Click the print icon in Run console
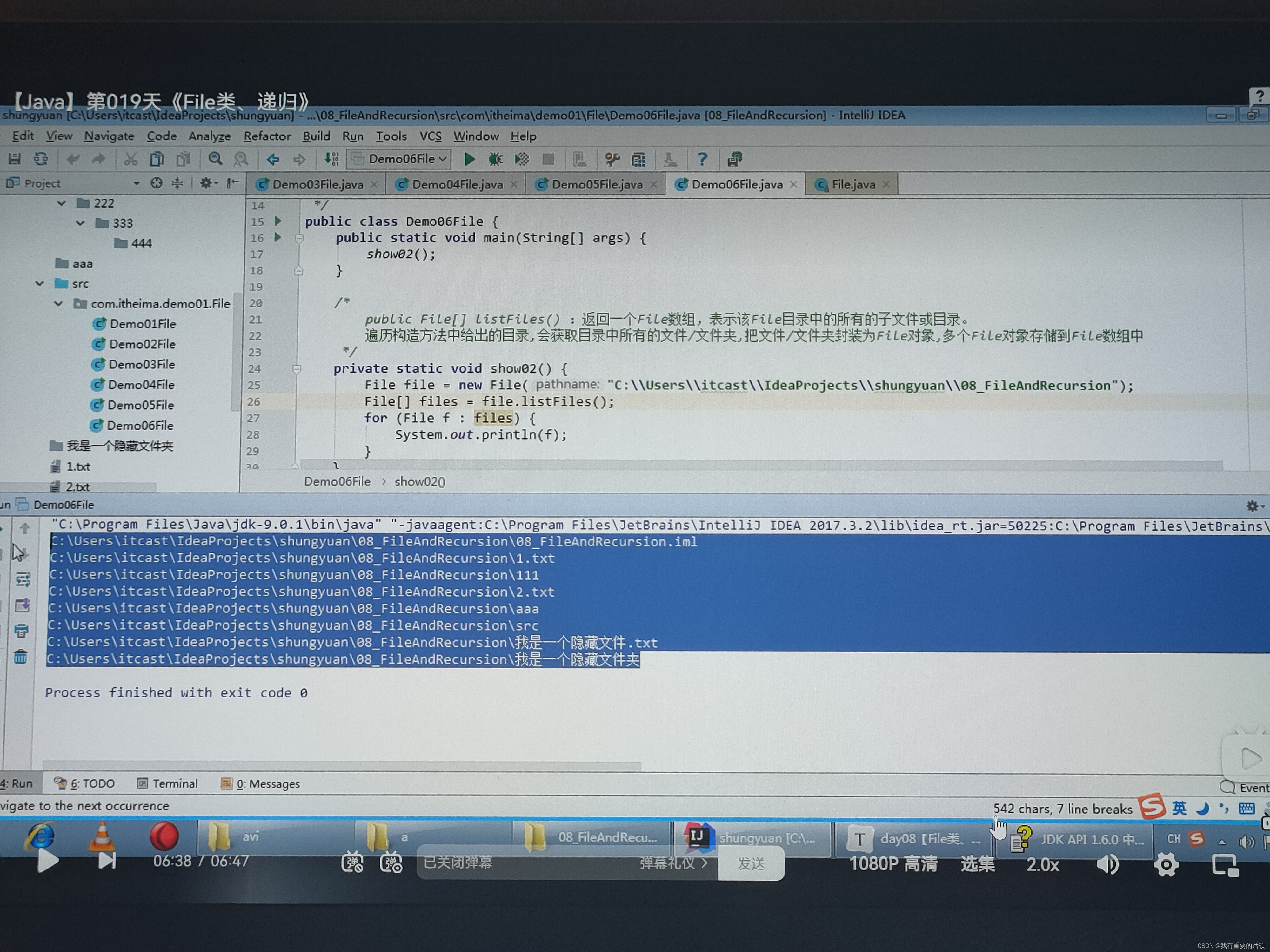This screenshot has width=1270, height=952. (22, 631)
